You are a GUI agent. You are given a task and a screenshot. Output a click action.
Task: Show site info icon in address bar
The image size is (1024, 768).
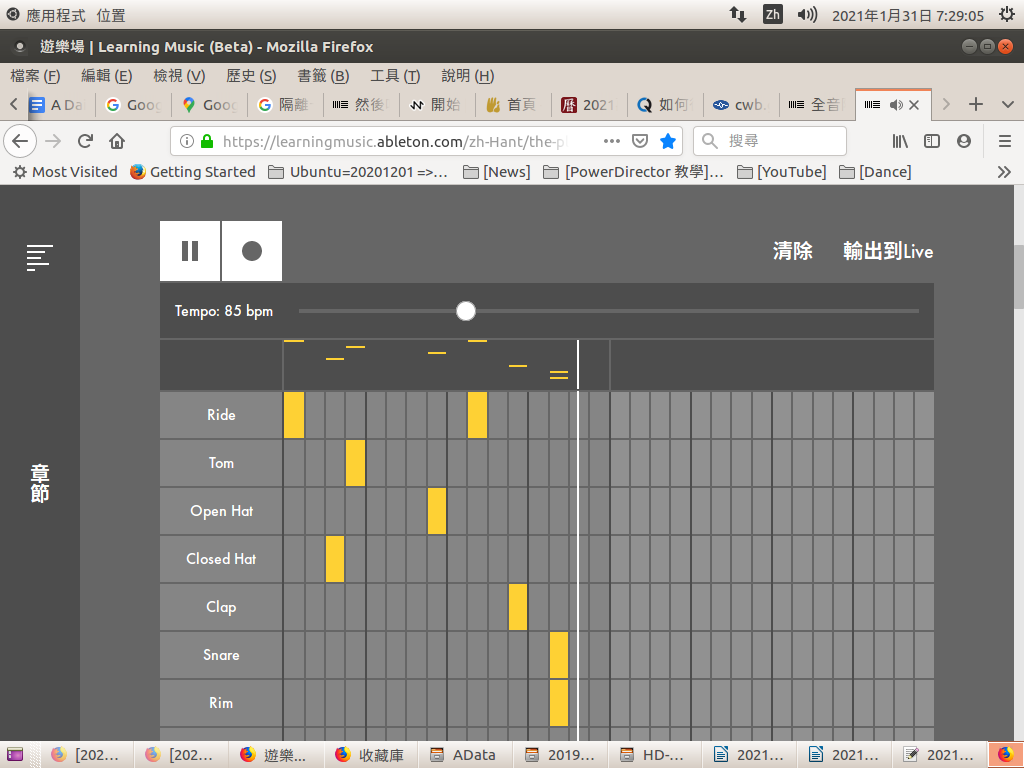click(187, 141)
